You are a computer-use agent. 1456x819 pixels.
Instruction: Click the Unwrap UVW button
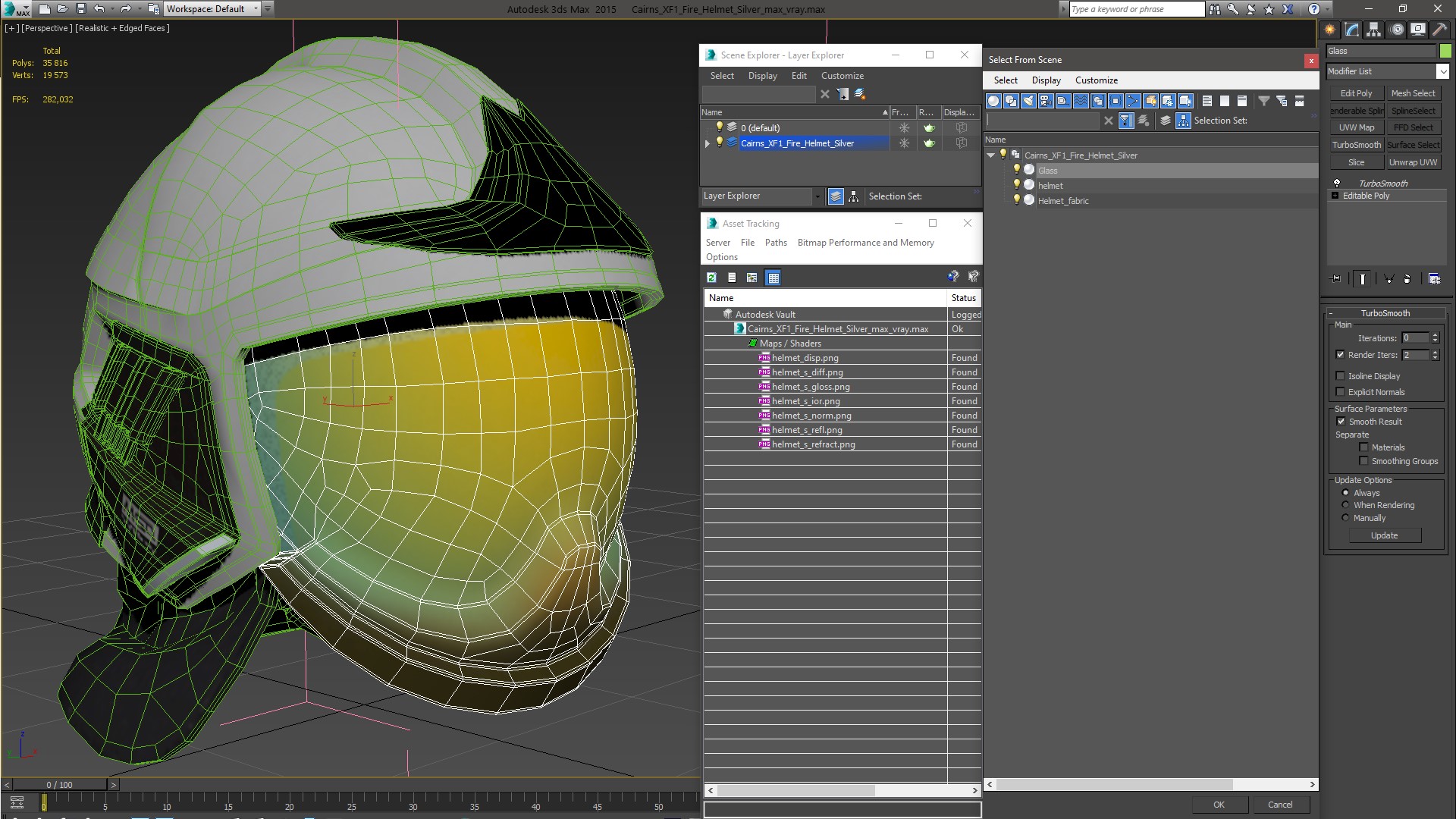pos(1413,162)
